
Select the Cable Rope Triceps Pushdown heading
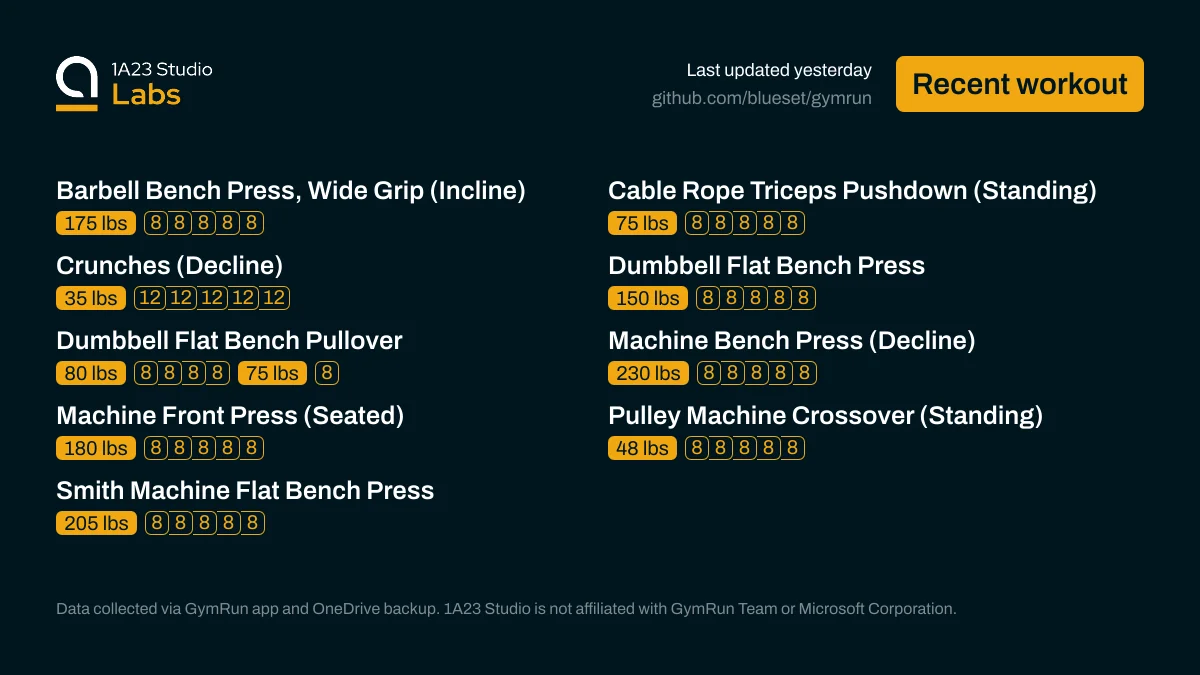[852, 190]
